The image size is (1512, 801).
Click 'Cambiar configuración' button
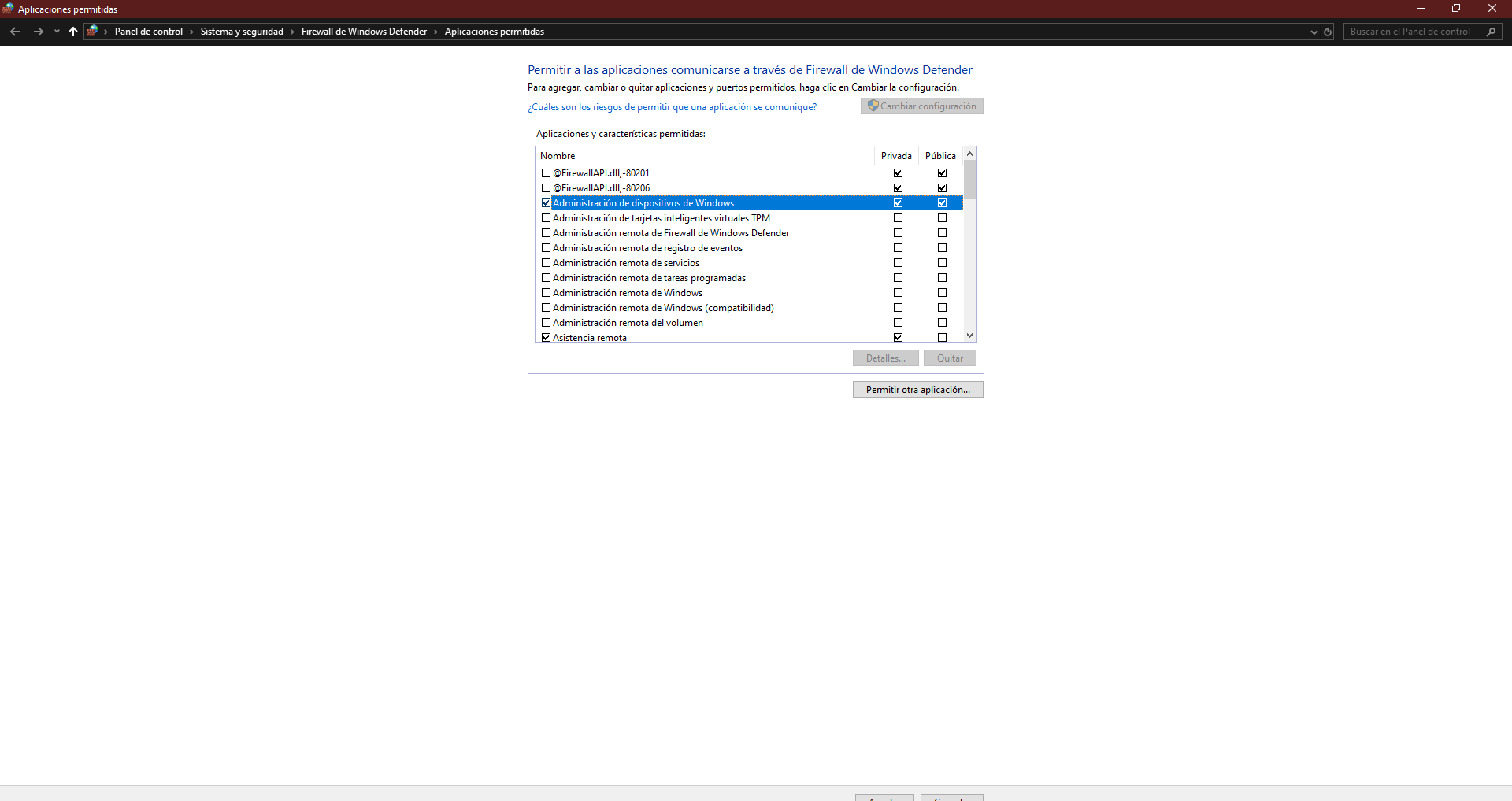pyautogui.click(x=921, y=106)
